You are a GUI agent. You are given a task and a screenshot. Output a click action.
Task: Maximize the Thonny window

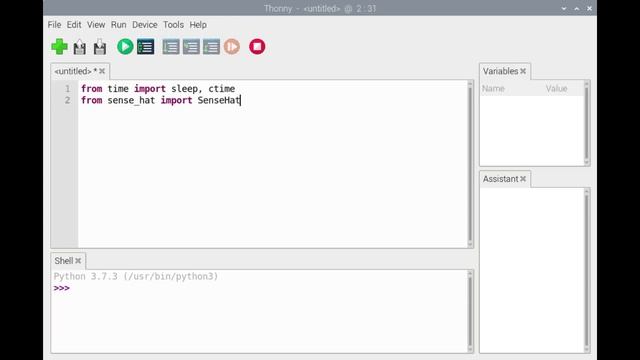click(577, 8)
